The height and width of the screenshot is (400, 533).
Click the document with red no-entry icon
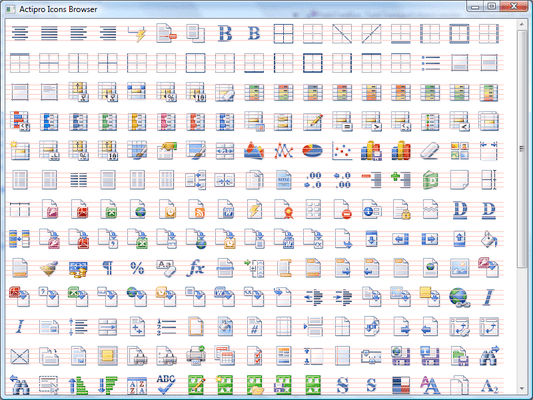pyautogui.click(x=343, y=209)
